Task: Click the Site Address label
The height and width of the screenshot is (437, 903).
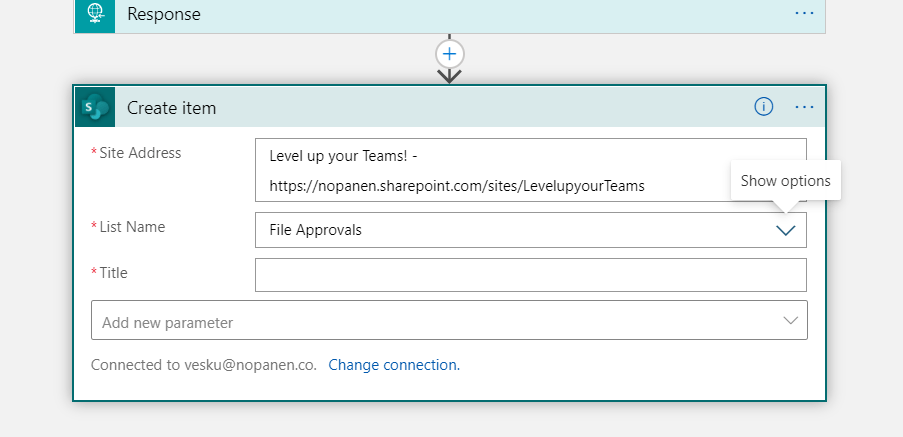Action: [x=140, y=153]
